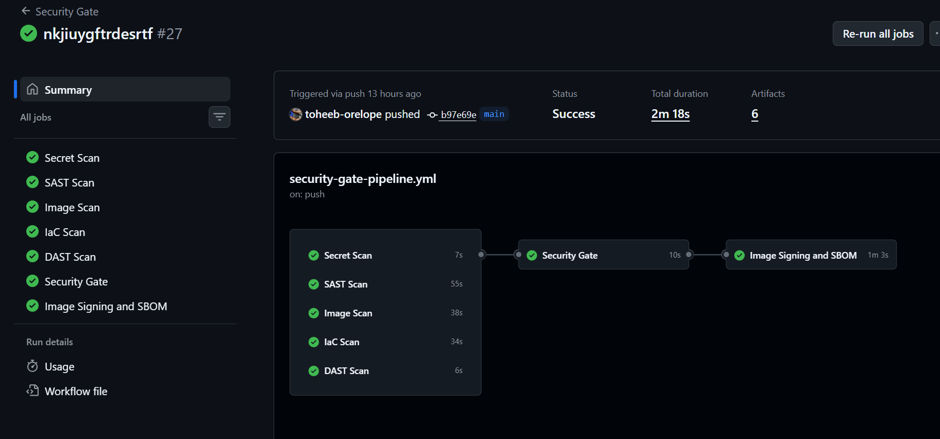Click the 1m 3s duration on Image Signing node
This screenshot has width=940, height=439.
coord(878,255)
